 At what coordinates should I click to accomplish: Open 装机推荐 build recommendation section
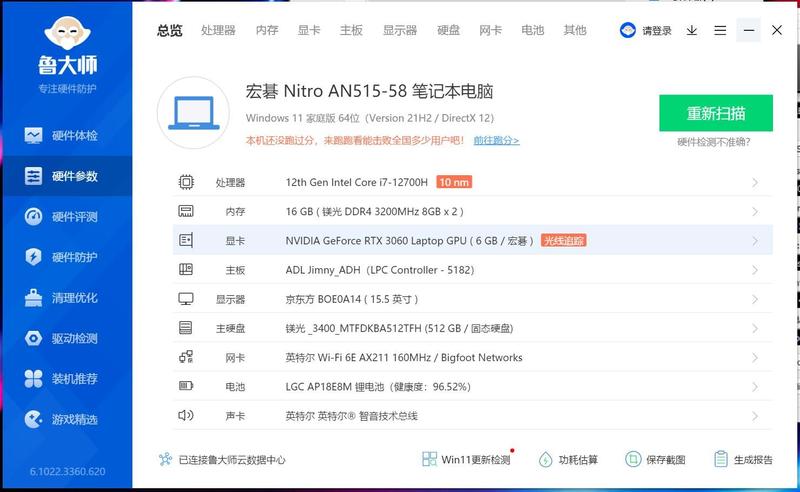coord(61,379)
